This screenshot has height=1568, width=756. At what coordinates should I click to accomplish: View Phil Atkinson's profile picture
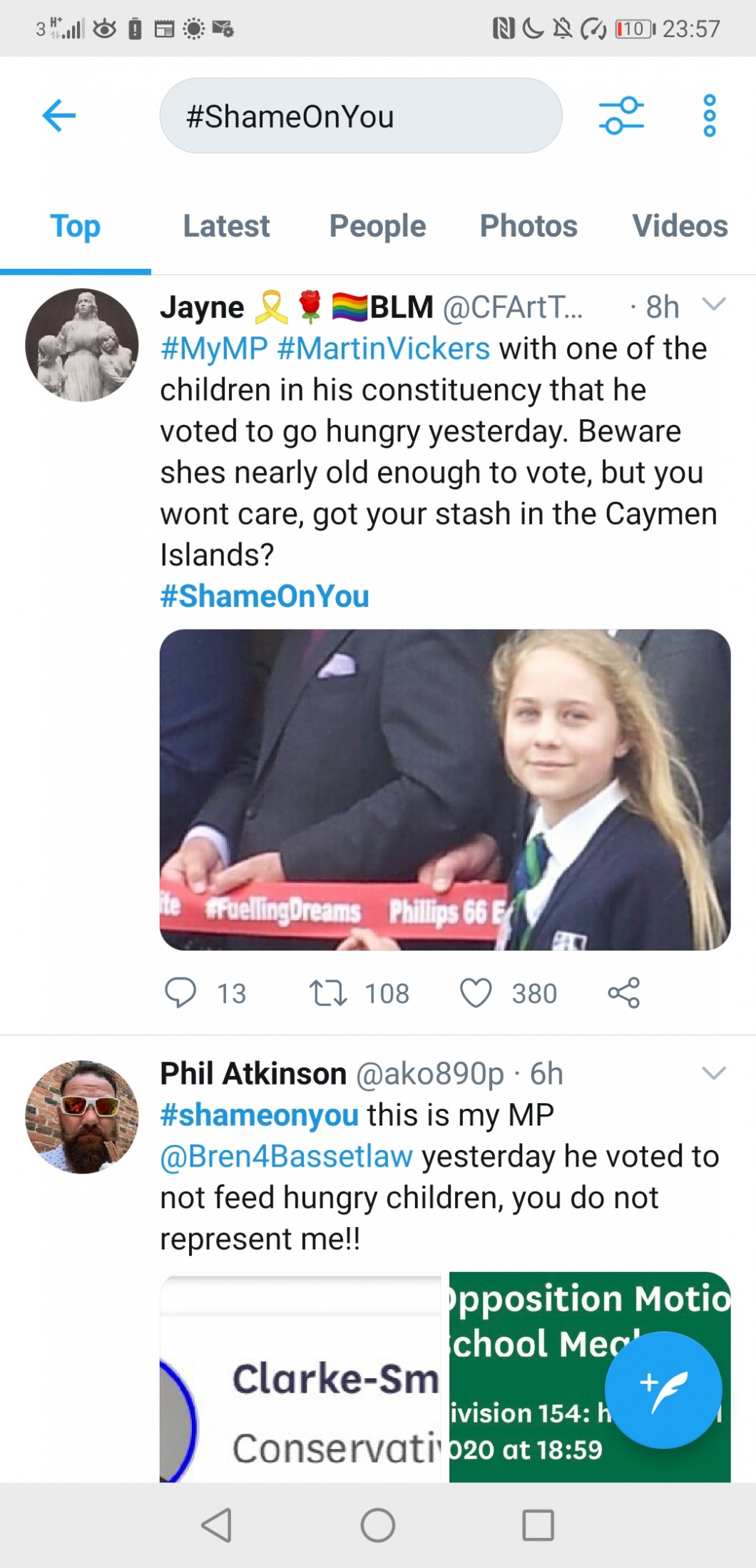[82, 1117]
